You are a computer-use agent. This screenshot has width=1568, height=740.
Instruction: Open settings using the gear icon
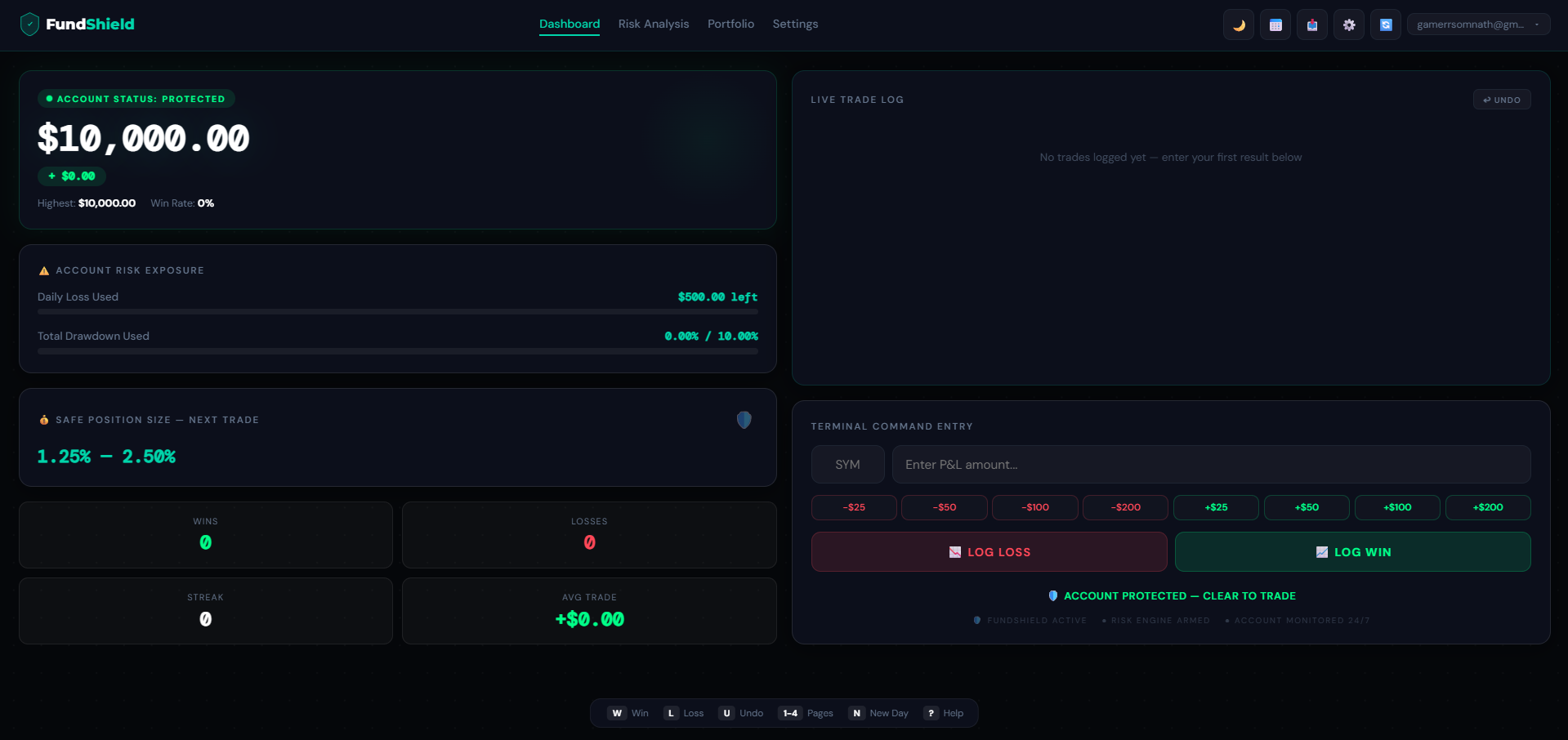[x=1348, y=25]
